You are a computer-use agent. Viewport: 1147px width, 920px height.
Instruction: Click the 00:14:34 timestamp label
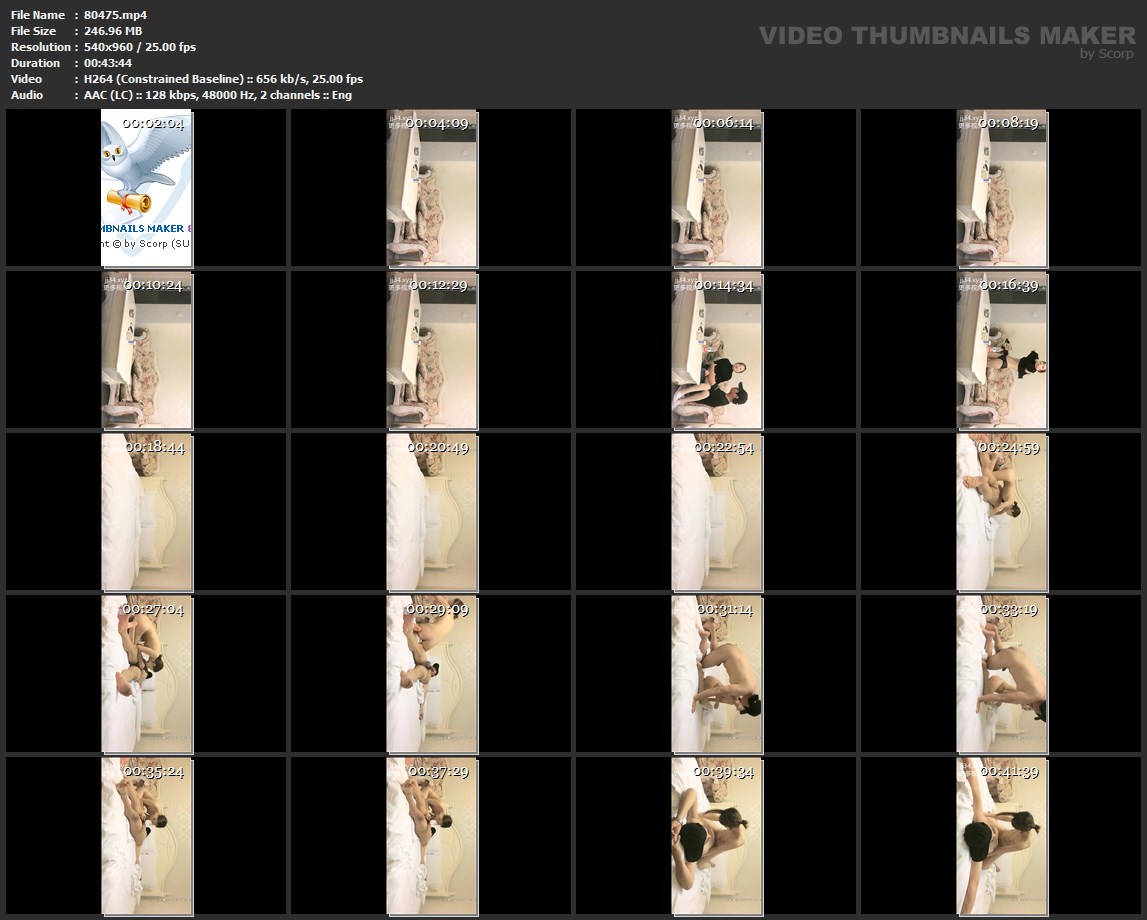(723, 286)
